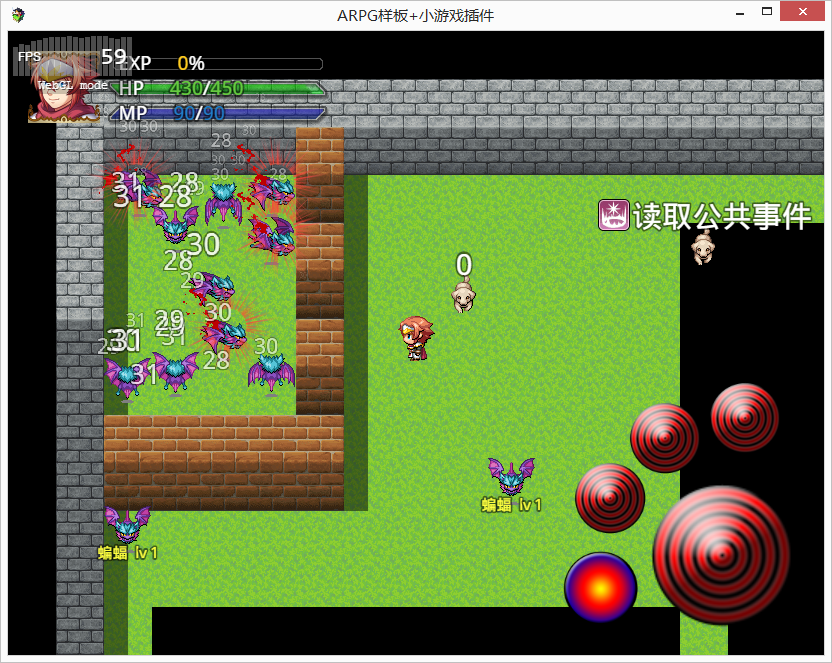Tap the topmost small red ring button
This screenshot has height=663, width=832.
coord(744,417)
